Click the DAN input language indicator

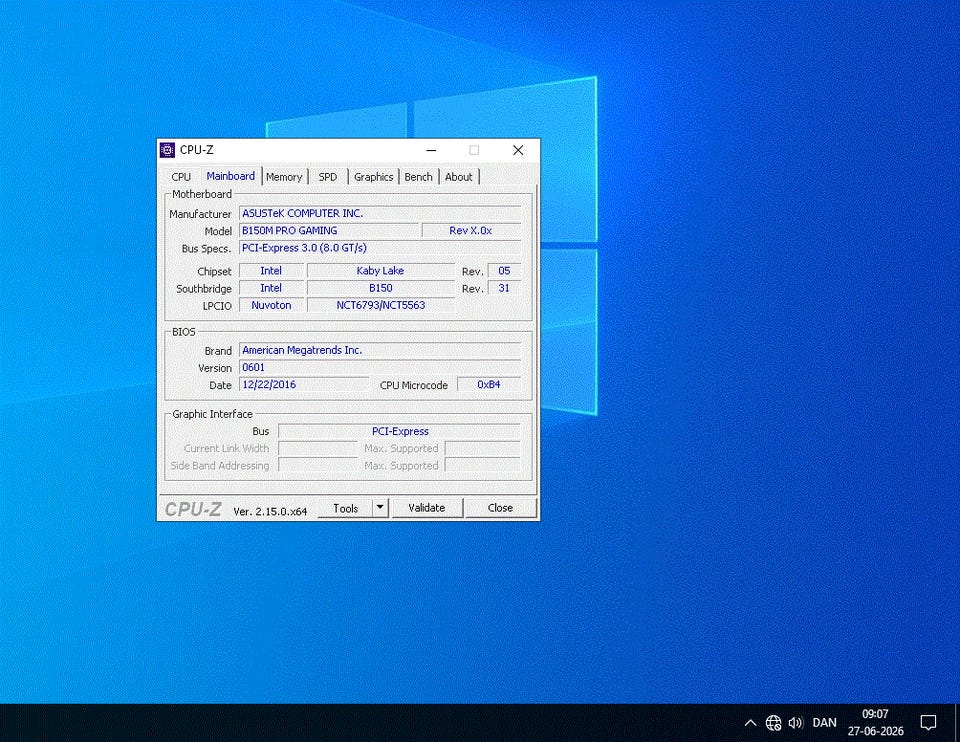click(824, 723)
